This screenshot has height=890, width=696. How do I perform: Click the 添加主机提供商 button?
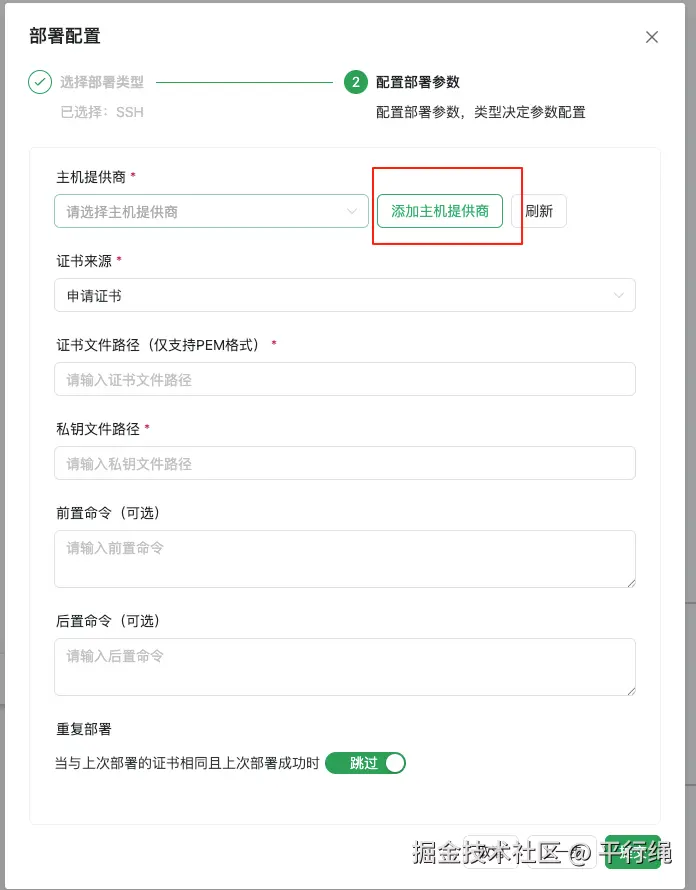tap(440, 211)
